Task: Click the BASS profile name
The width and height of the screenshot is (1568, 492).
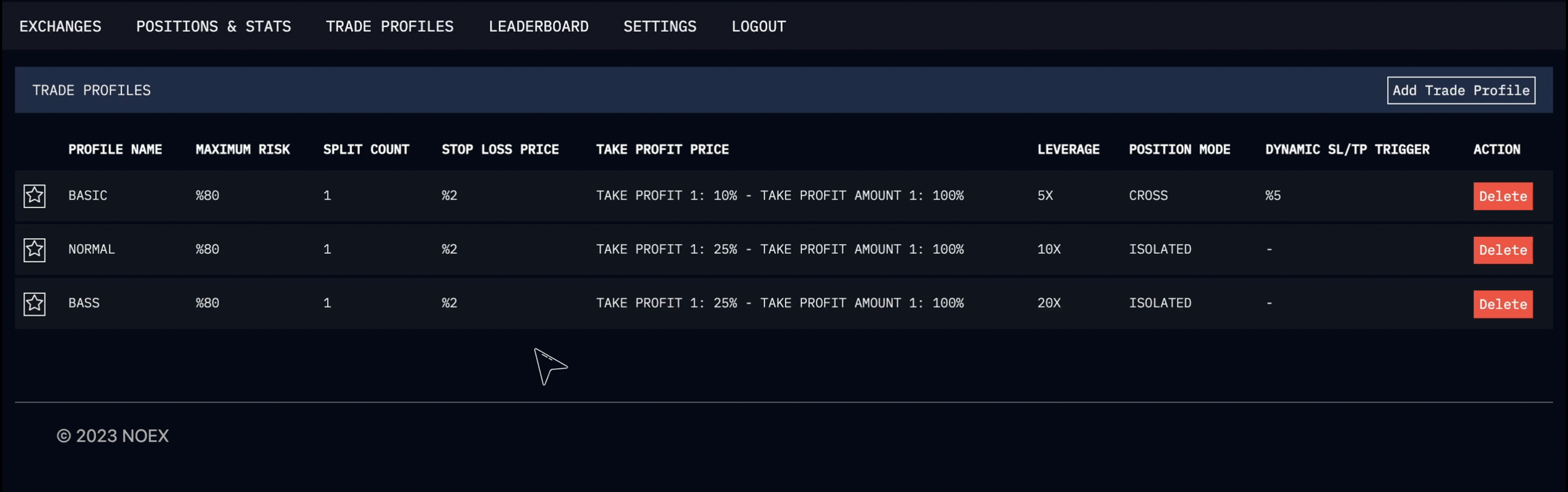Action: click(84, 304)
